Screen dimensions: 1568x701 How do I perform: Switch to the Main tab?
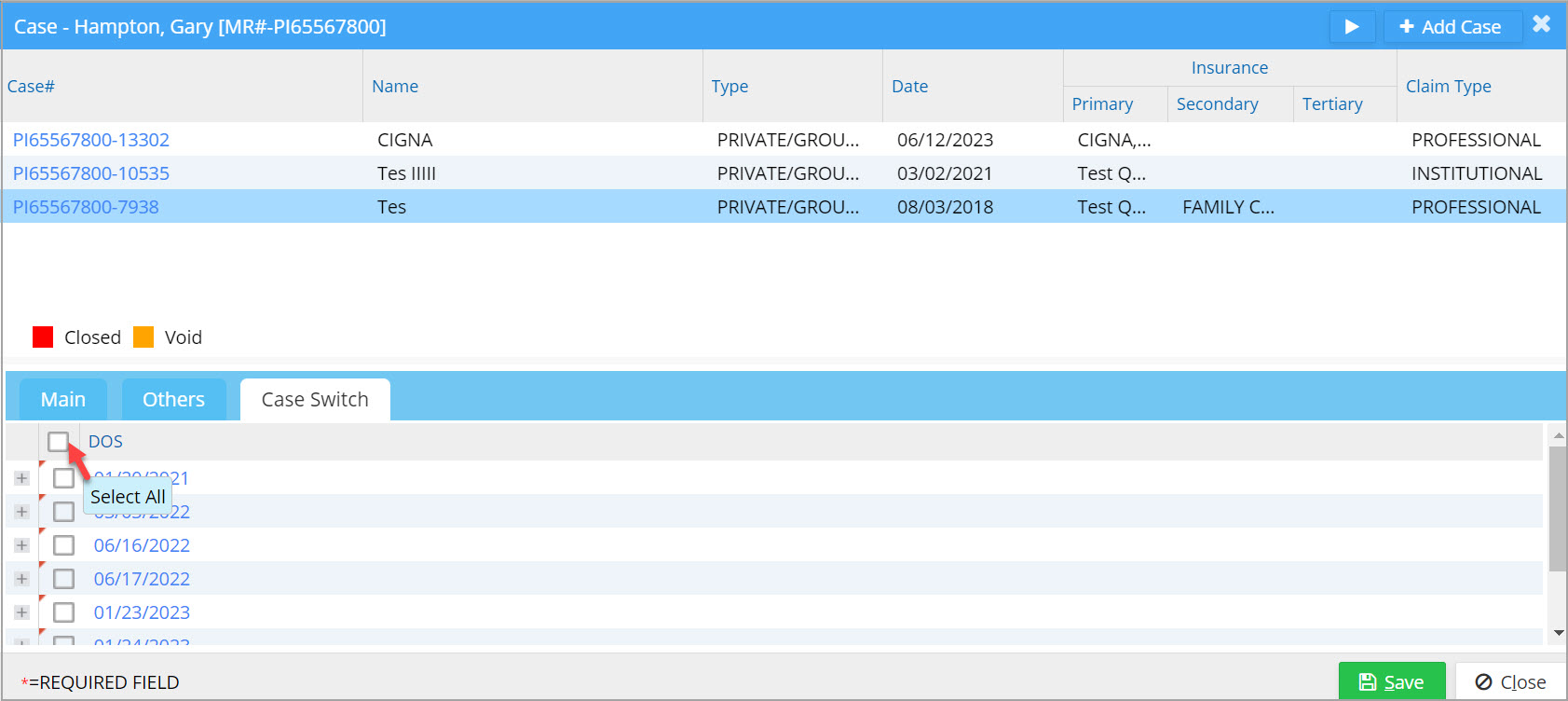pyautogui.click(x=62, y=400)
